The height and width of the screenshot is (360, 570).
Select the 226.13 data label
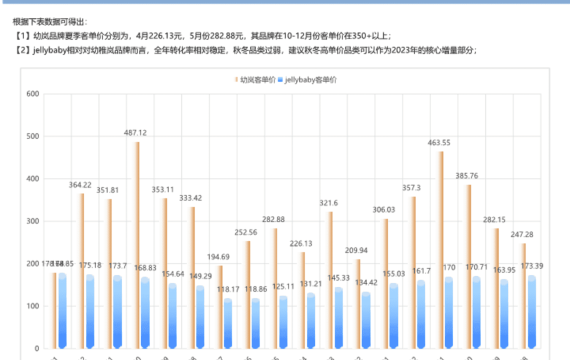tap(301, 244)
